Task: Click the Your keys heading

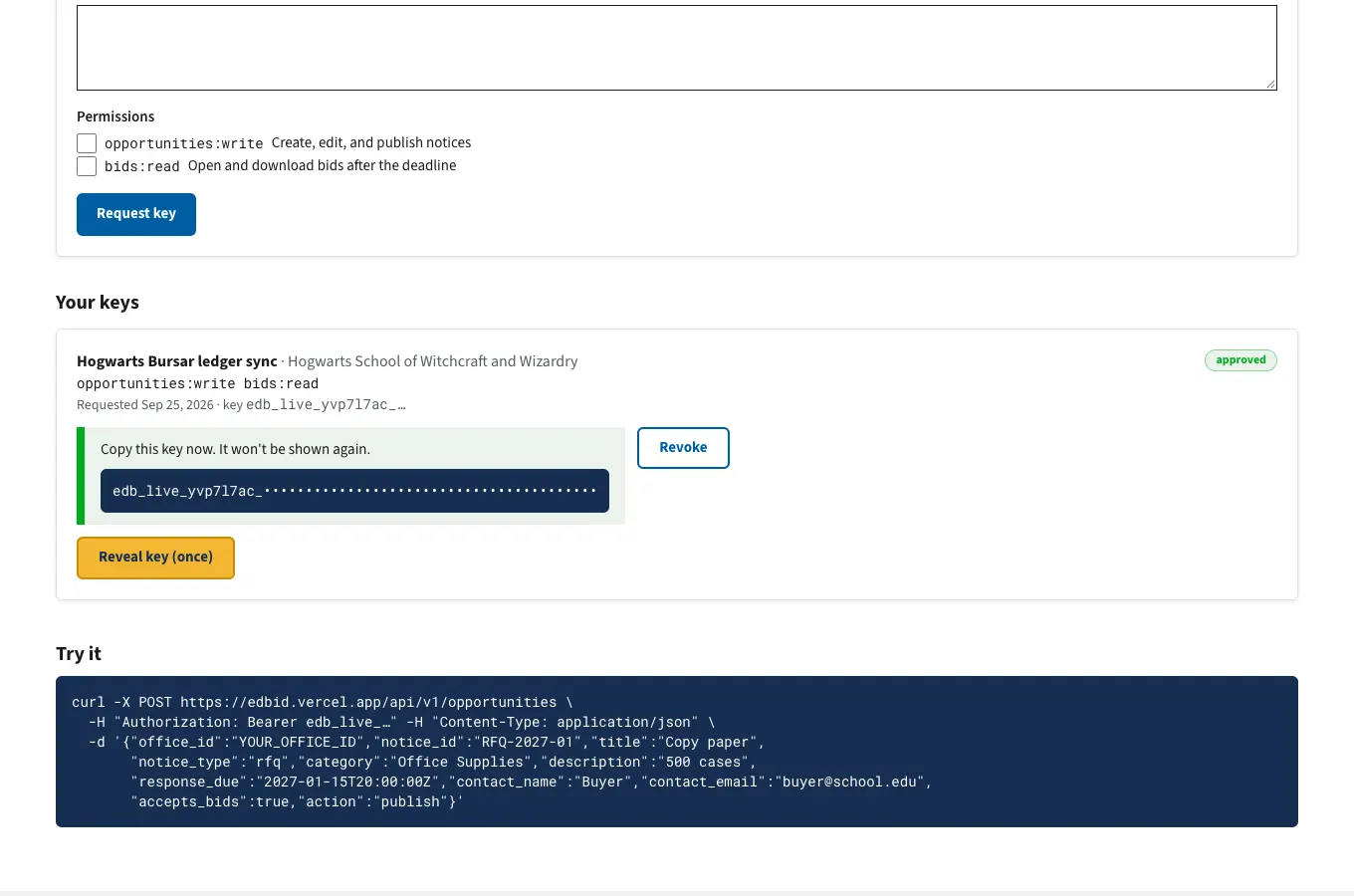Action: [x=98, y=303]
